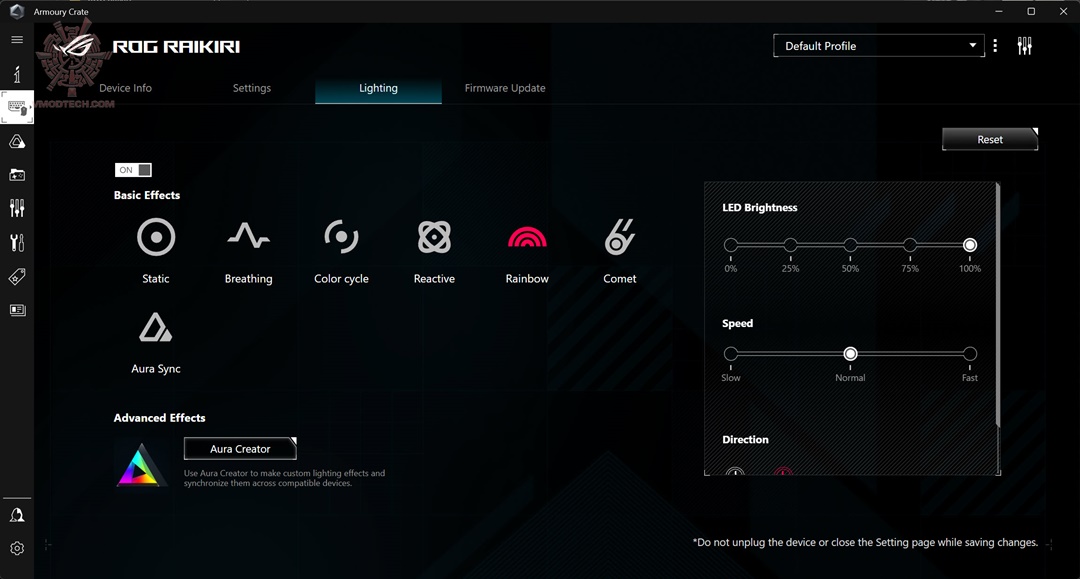This screenshot has height=579, width=1080.
Task: Open the Tools wrench sidebar icon
Action: pyautogui.click(x=17, y=242)
